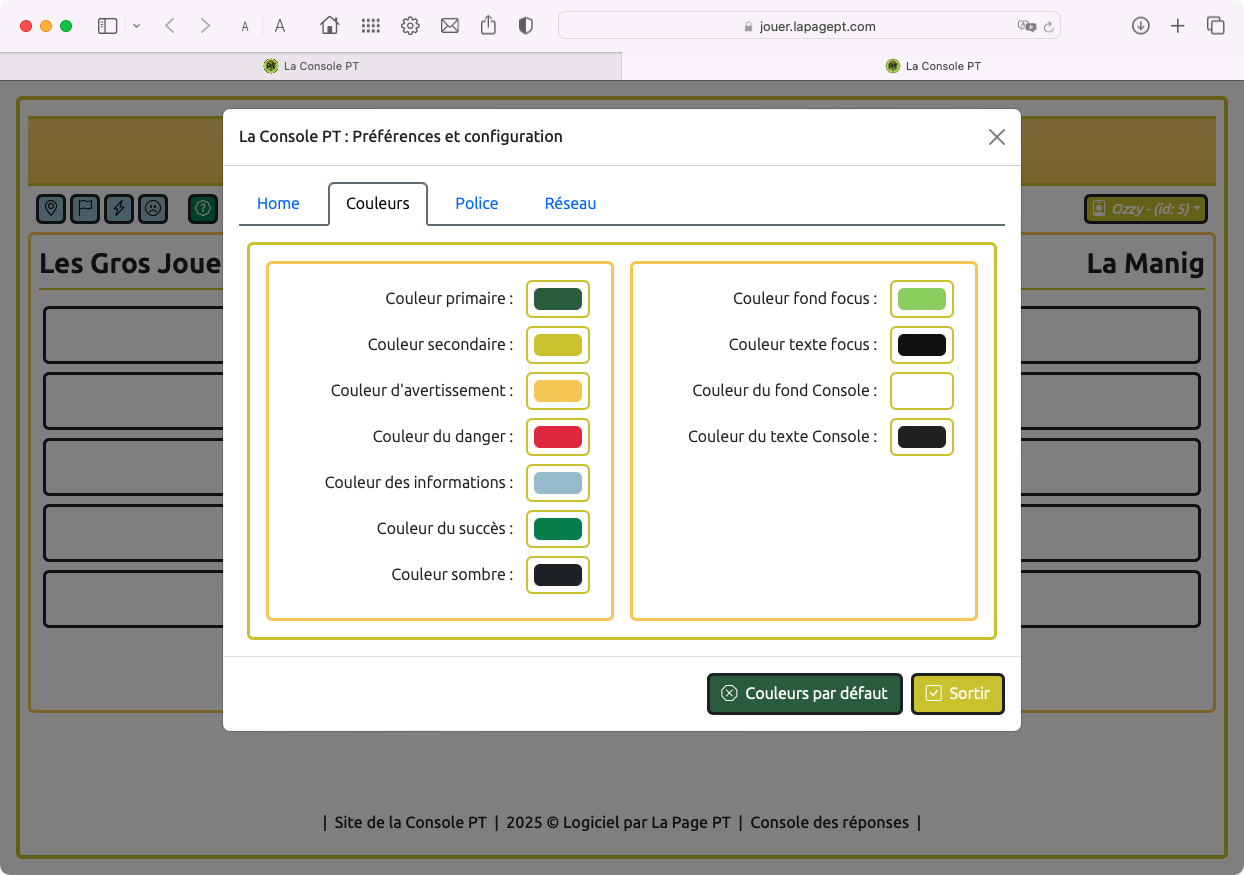Viewport: 1244px width, 875px height.
Task: Open the Home tab in preferences
Action: click(x=278, y=204)
